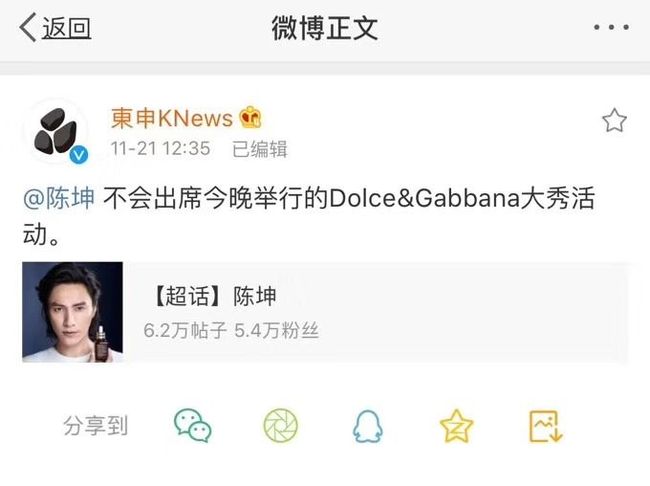The height and width of the screenshot is (486, 650).
Task: Open the 【超话】陈坤 topic card title
Action: (x=214, y=296)
